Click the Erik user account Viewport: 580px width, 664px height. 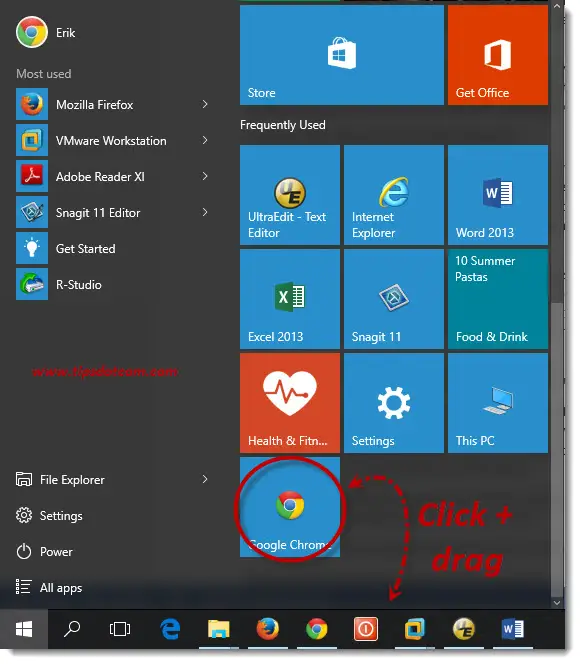46,33
